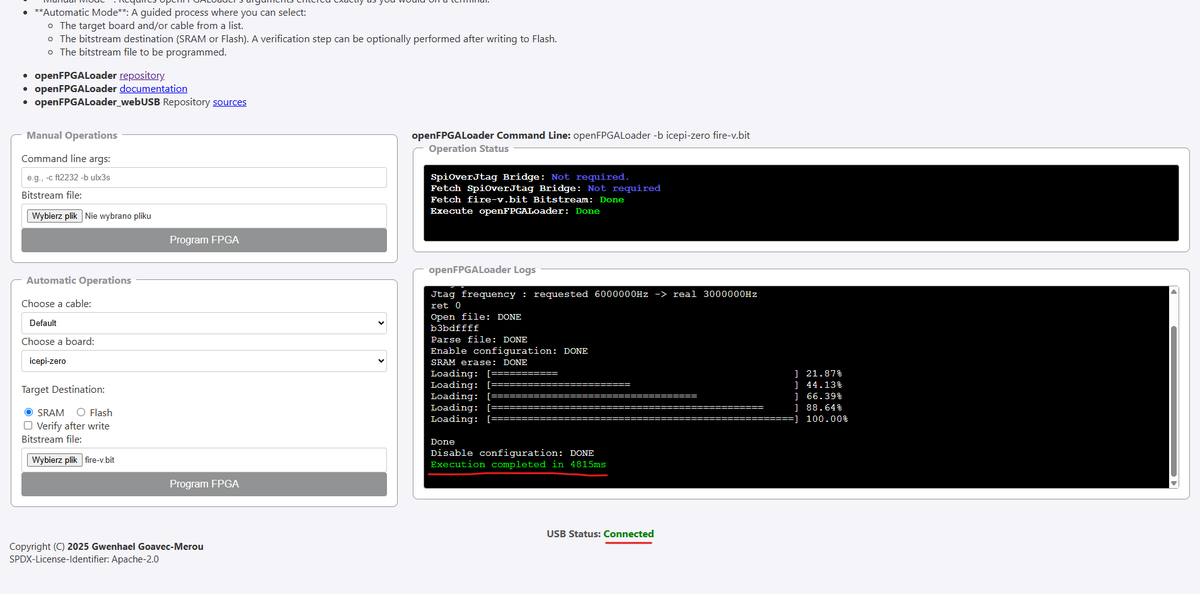Open the openFPGALoader documentation link
Image resolution: width=1200 pixels, height=594 pixels.
tap(153, 88)
